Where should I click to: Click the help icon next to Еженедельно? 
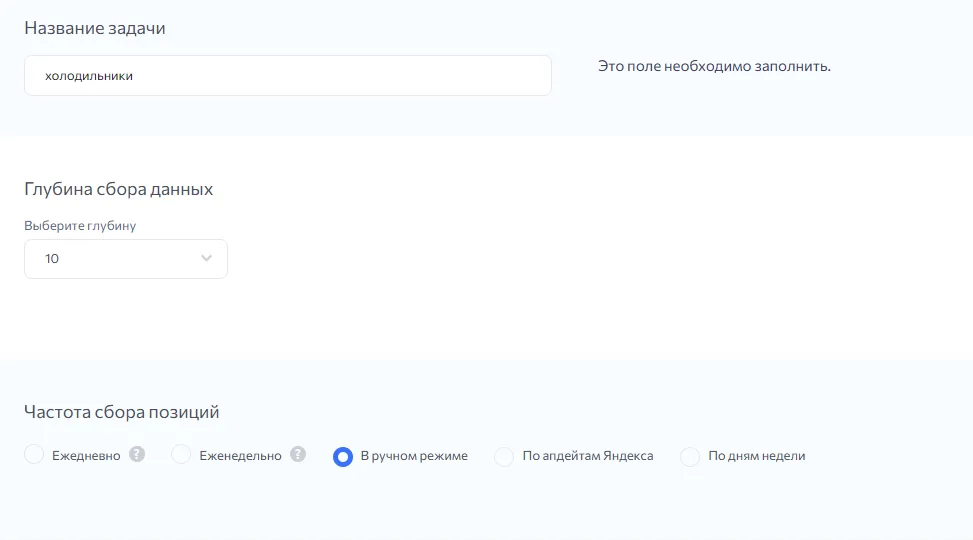pos(298,454)
